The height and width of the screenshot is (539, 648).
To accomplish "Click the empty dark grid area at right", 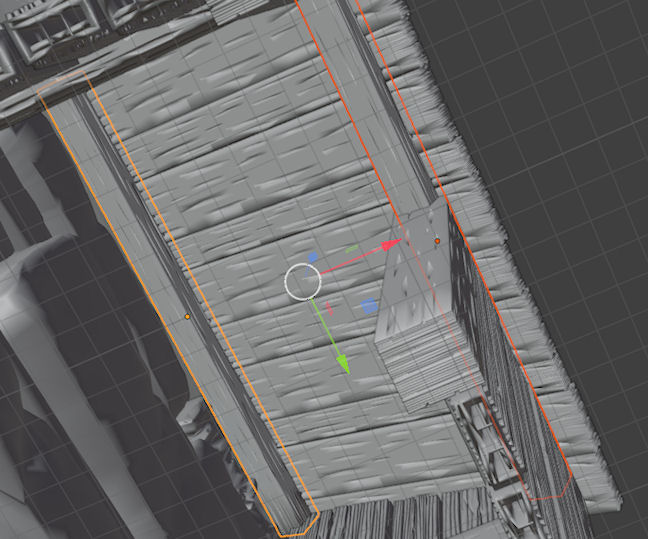I will [580, 150].
